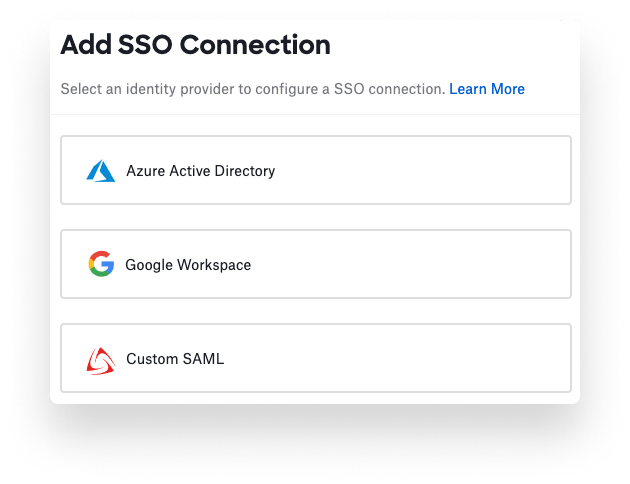The height and width of the screenshot is (484, 630).
Task: Click the 'Azure Active Directory' text label
Action: point(200,171)
